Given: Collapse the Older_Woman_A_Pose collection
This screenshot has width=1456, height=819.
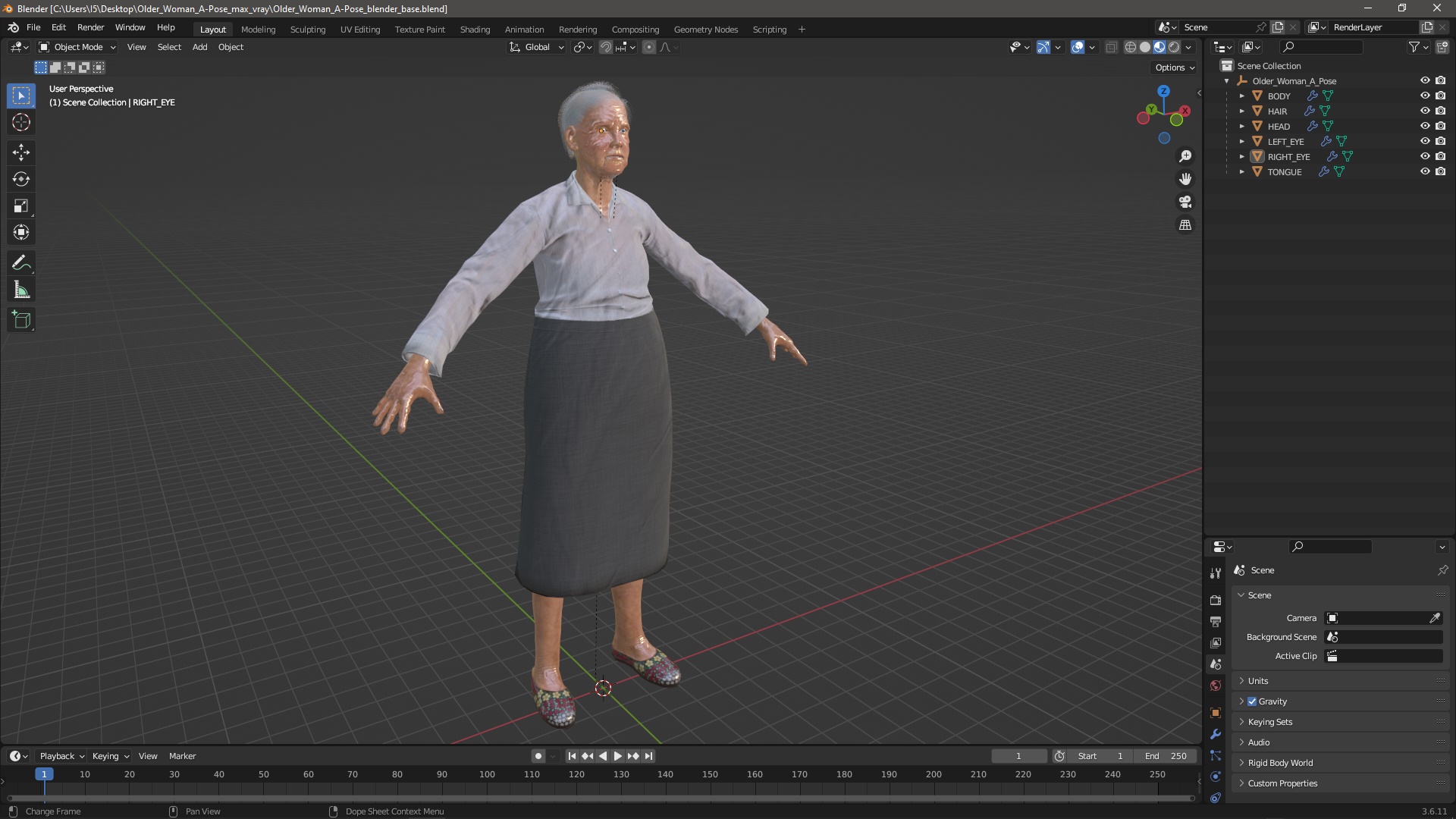Looking at the screenshot, I should pyautogui.click(x=1226, y=80).
